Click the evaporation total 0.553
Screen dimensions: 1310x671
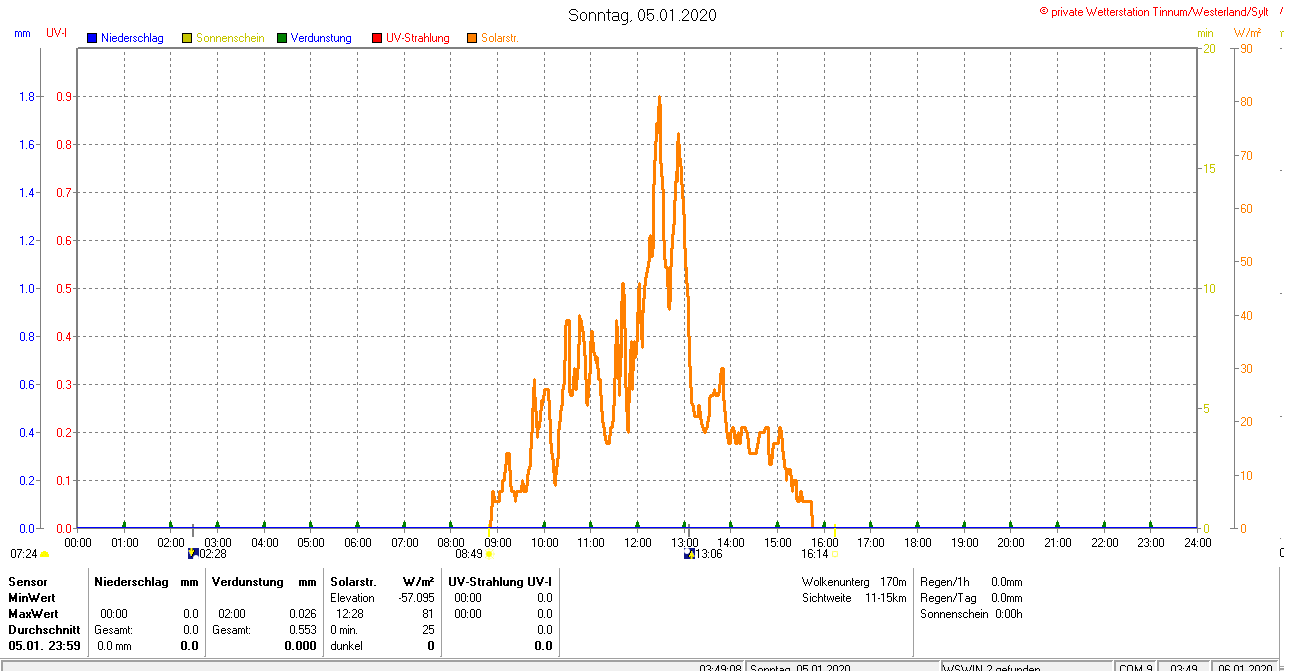302,630
